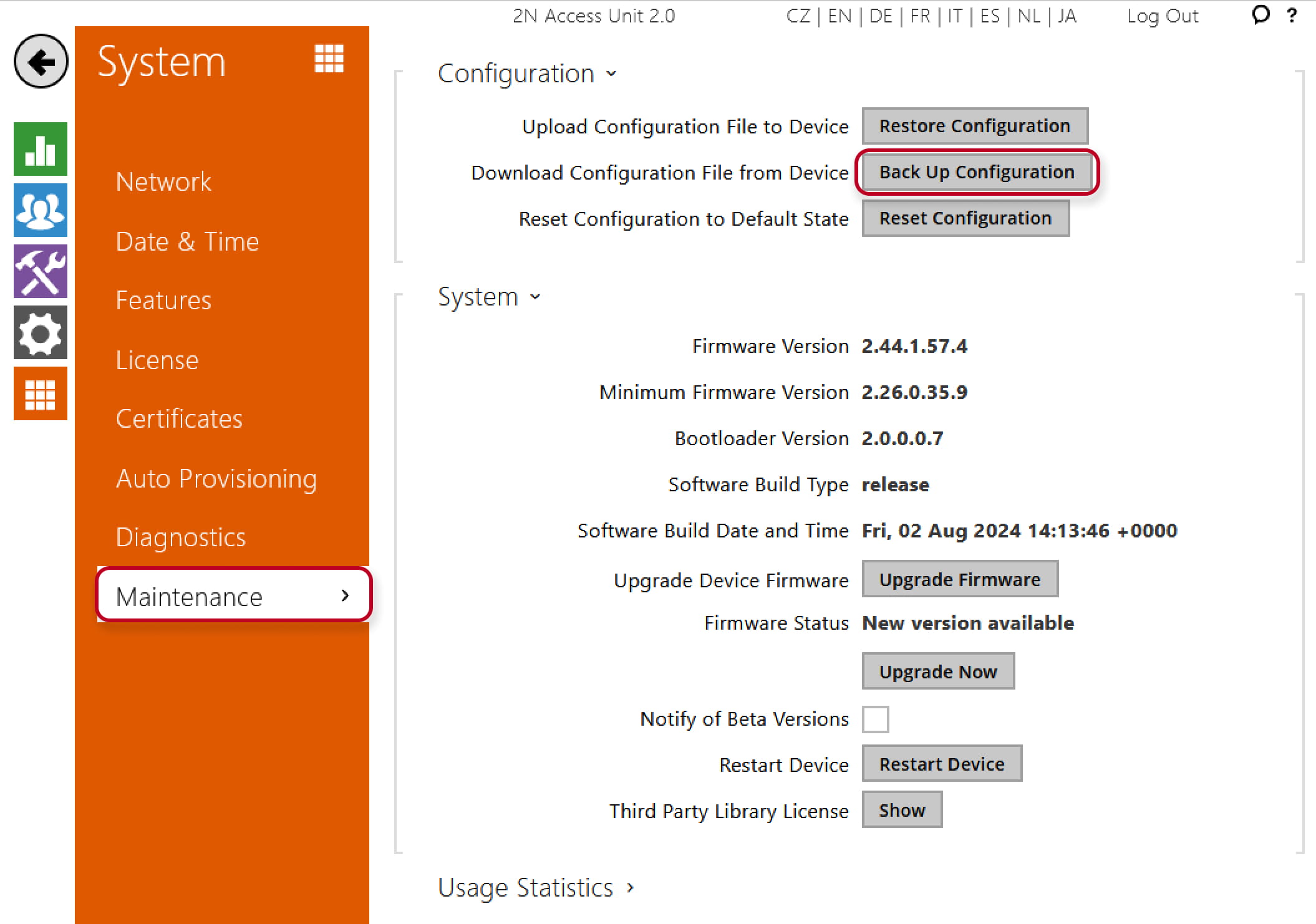Viewport: 1316px width, 924px height.
Task: Click the Restore Configuration button
Action: pyautogui.click(x=975, y=126)
